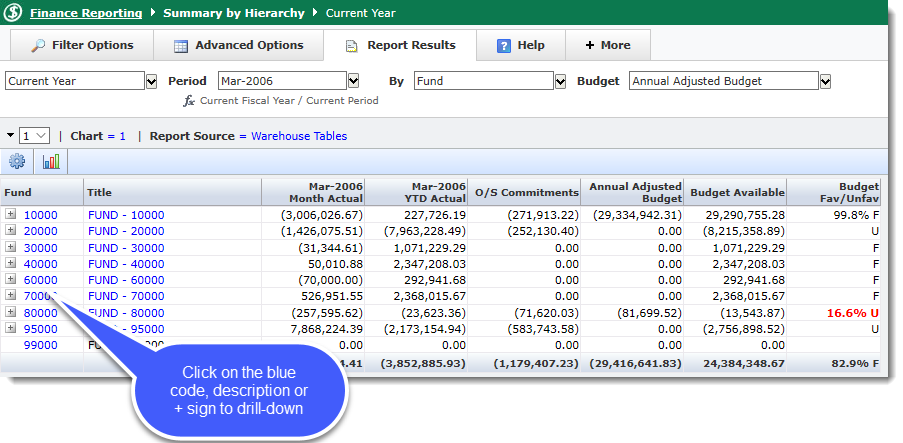Click the bar chart icon in toolbar
Screen dimensions: 903x443
pyautogui.click(x=51, y=161)
